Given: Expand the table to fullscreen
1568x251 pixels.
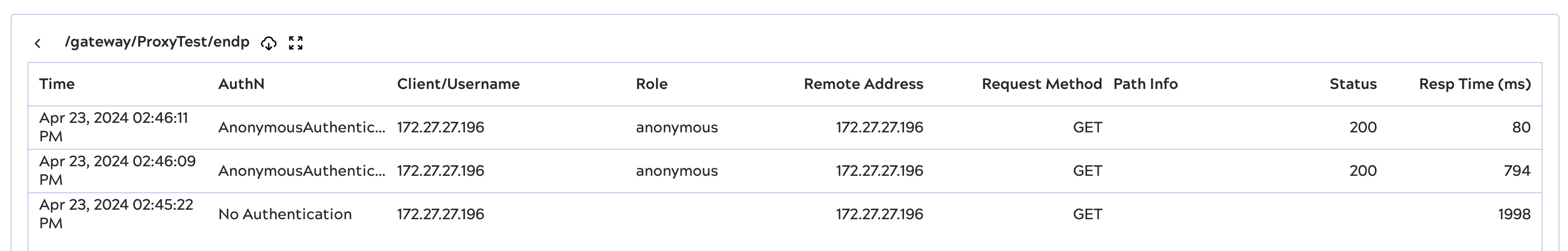Looking at the screenshot, I should click(x=296, y=43).
